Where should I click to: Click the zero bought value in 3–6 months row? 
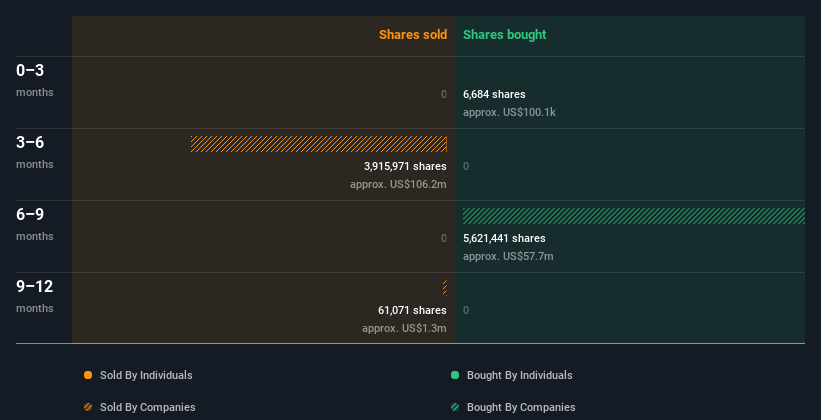(466, 167)
